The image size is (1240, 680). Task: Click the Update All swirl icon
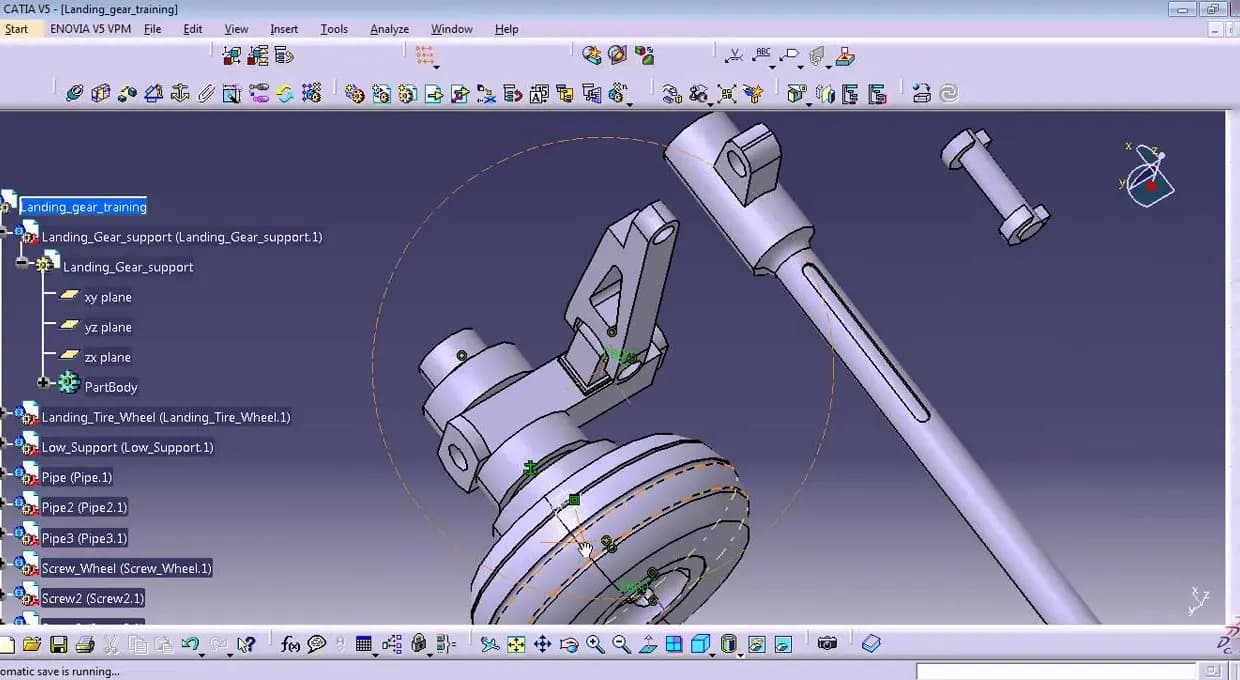948,93
